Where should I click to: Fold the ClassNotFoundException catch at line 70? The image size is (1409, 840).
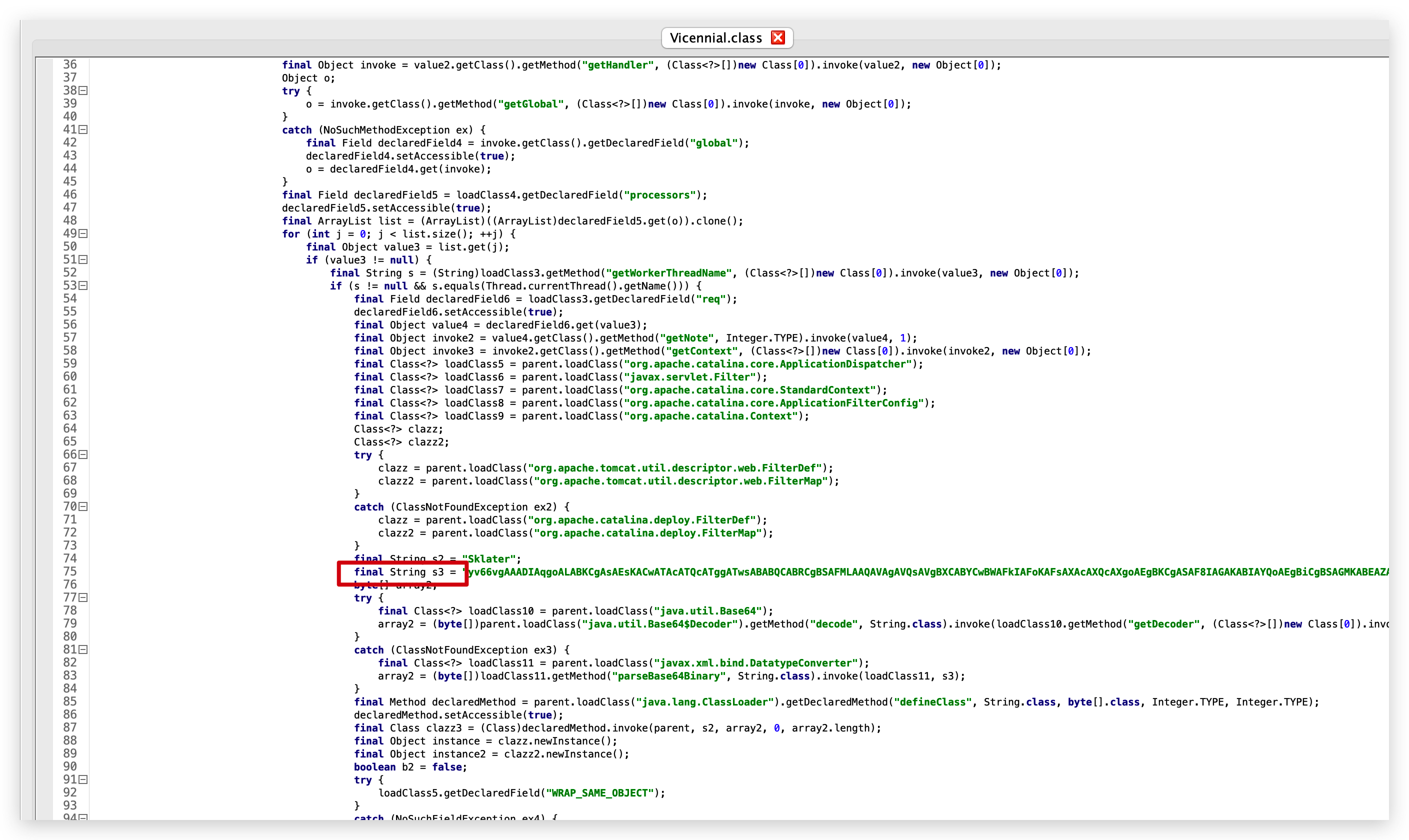83,506
